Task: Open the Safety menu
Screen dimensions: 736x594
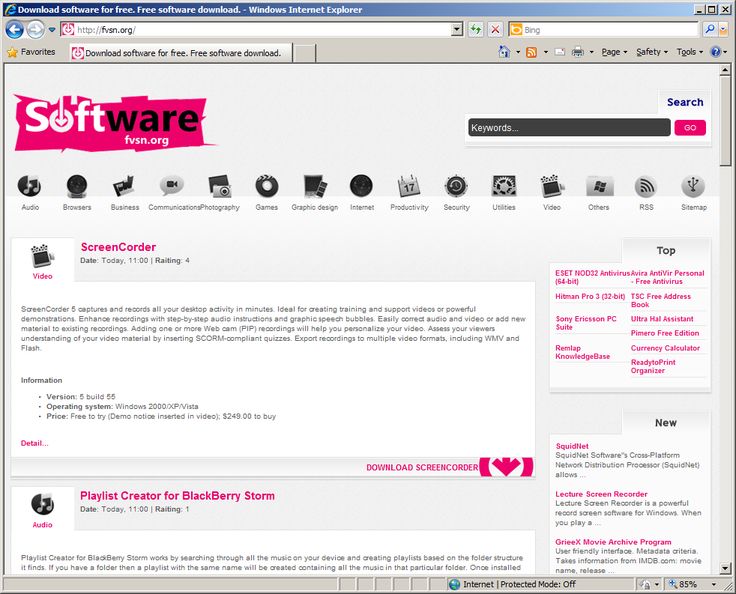Action: tap(652, 52)
